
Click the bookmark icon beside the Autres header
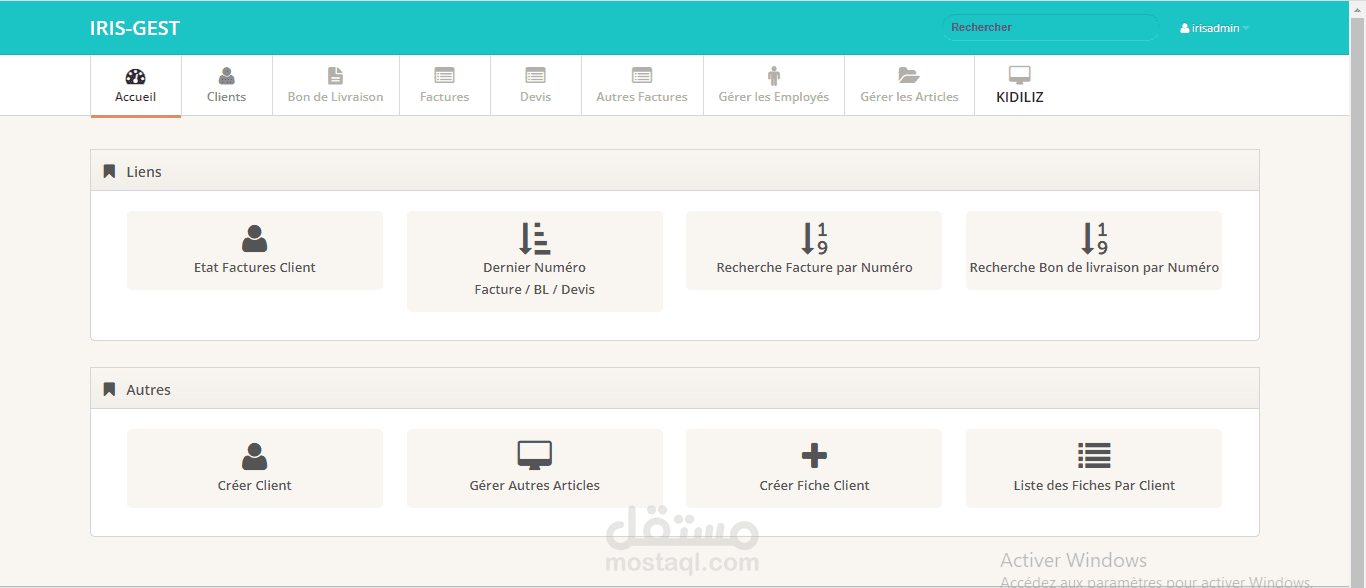pos(109,388)
